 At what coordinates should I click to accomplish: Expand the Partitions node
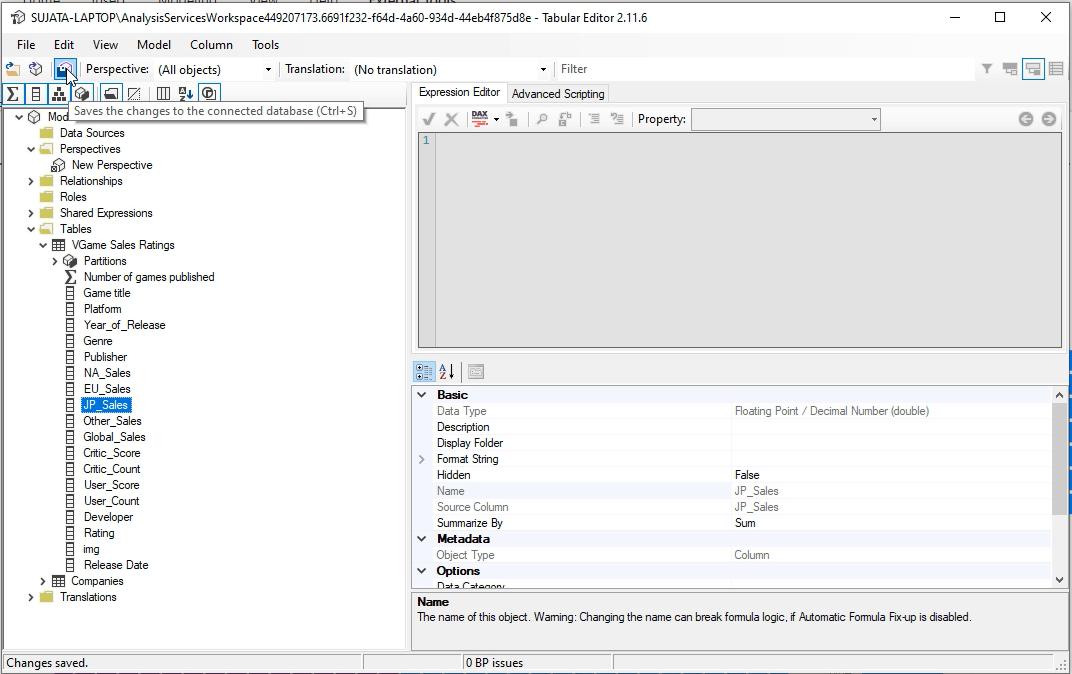(55, 261)
